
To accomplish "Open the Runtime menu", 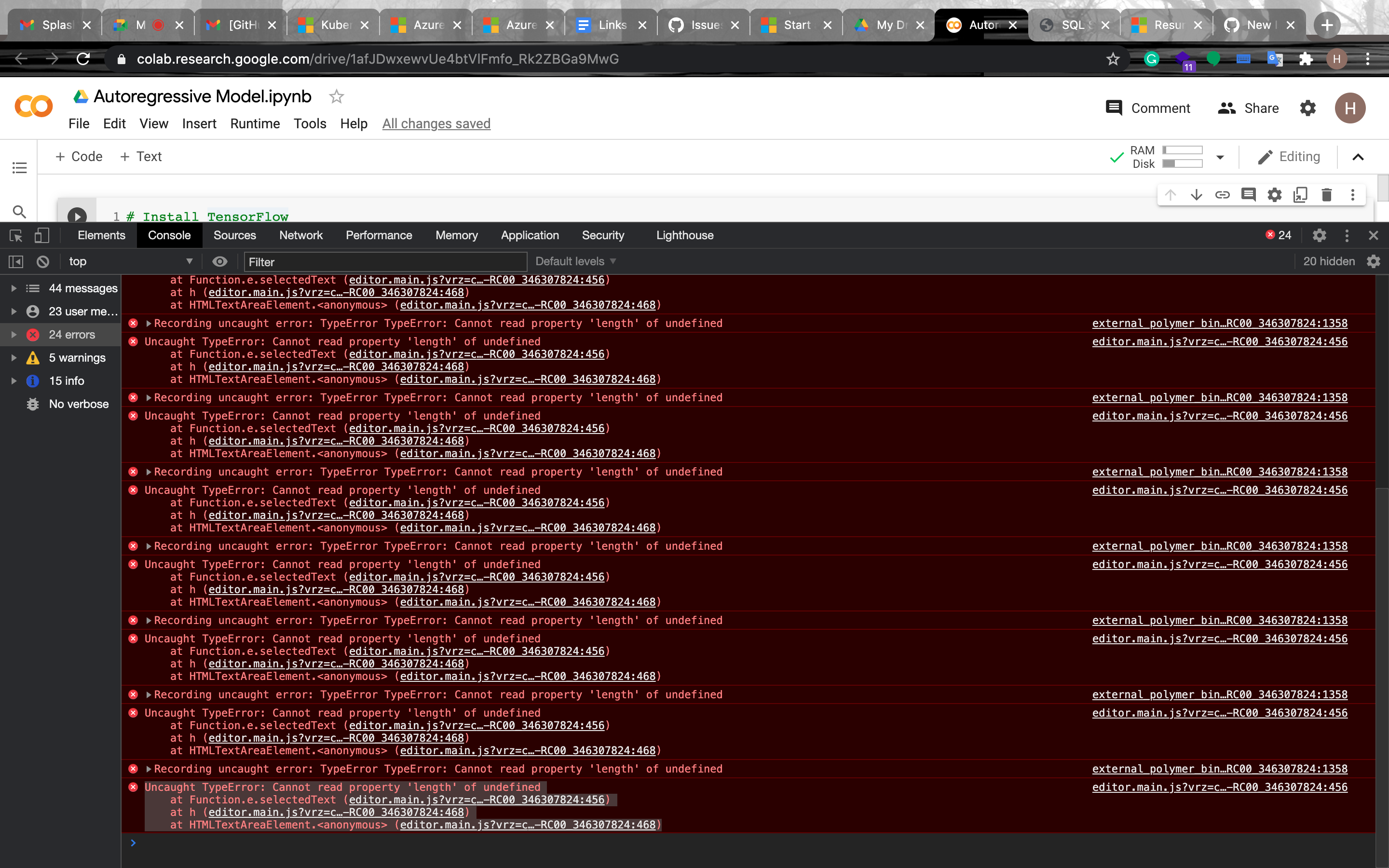I will pyautogui.click(x=255, y=123).
